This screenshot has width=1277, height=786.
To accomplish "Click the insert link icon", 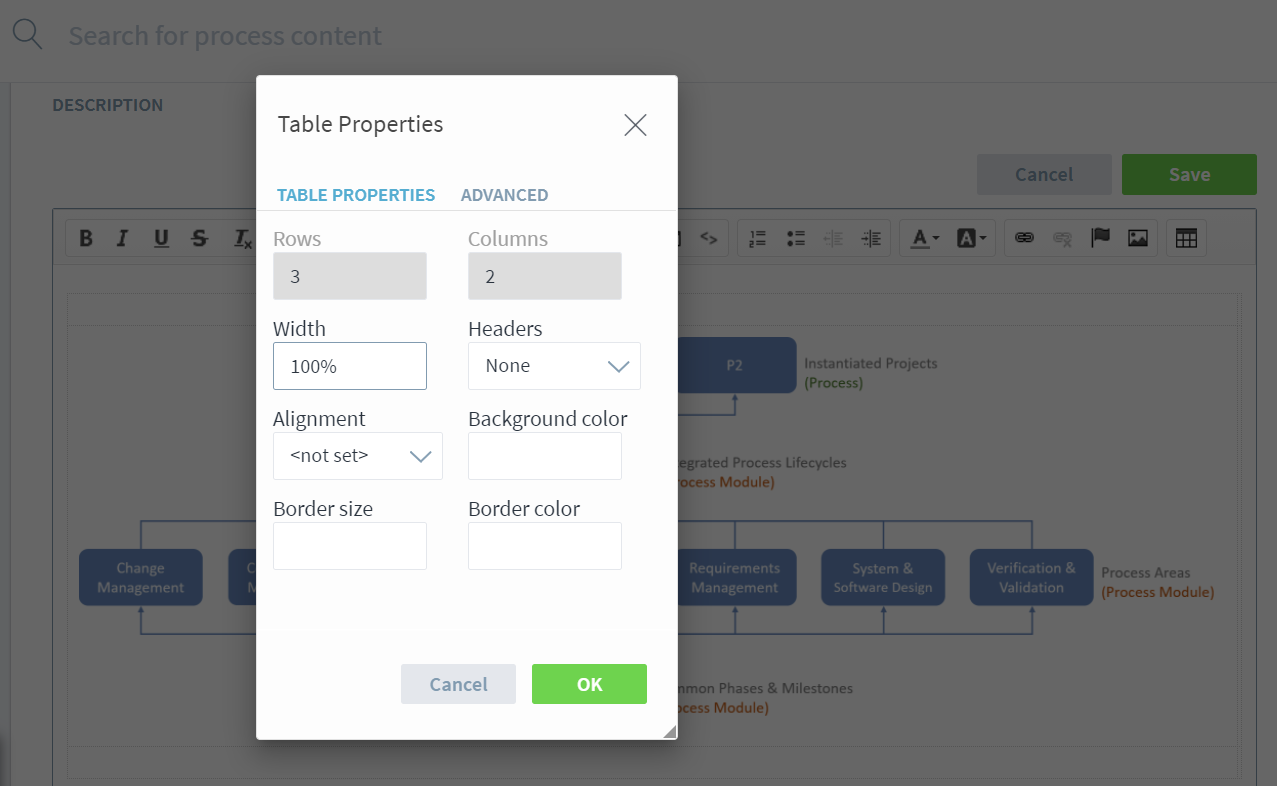I will [1024, 238].
